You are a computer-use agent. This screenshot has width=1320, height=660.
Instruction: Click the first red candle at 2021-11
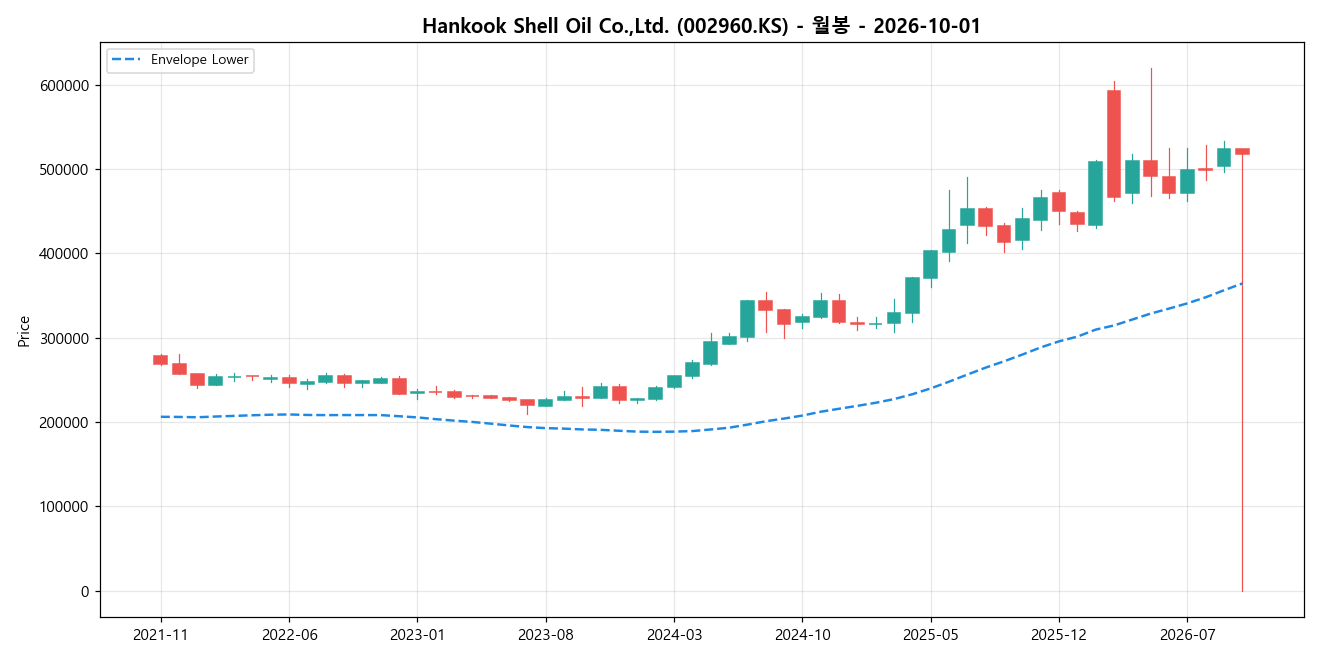[x=160, y=360]
